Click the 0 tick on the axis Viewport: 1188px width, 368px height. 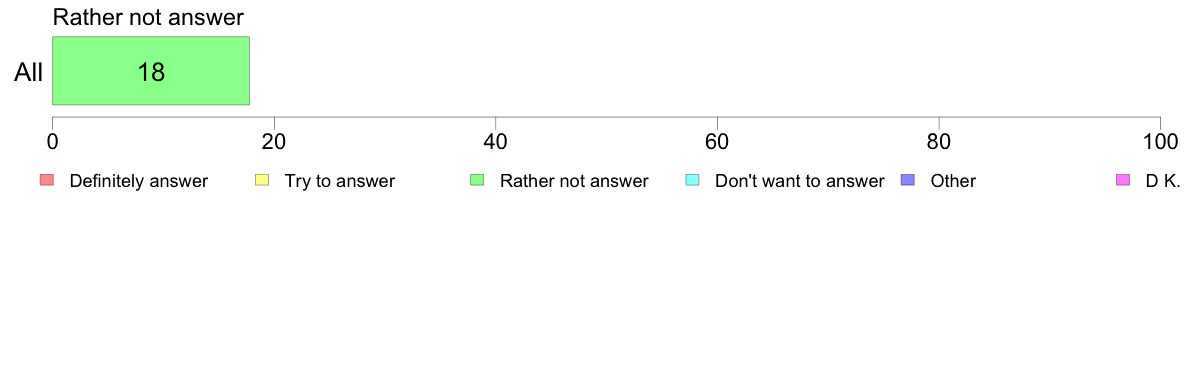(52, 141)
